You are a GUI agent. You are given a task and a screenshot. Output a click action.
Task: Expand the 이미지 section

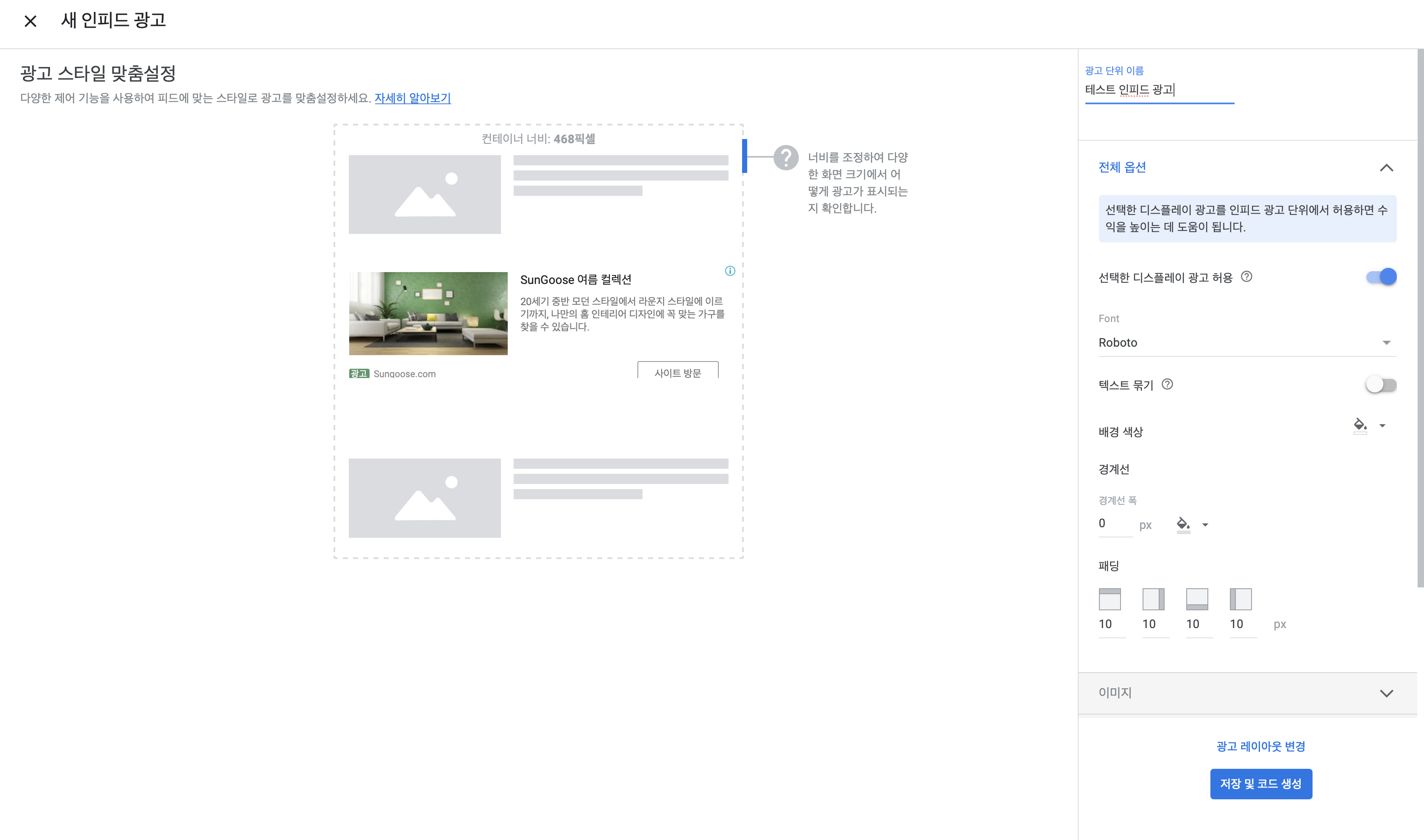pos(1386,693)
